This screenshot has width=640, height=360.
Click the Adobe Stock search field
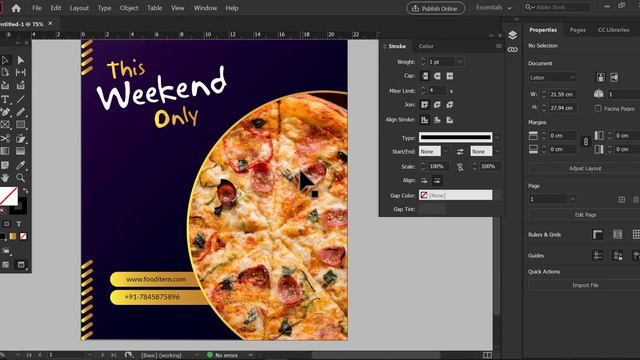coord(562,7)
